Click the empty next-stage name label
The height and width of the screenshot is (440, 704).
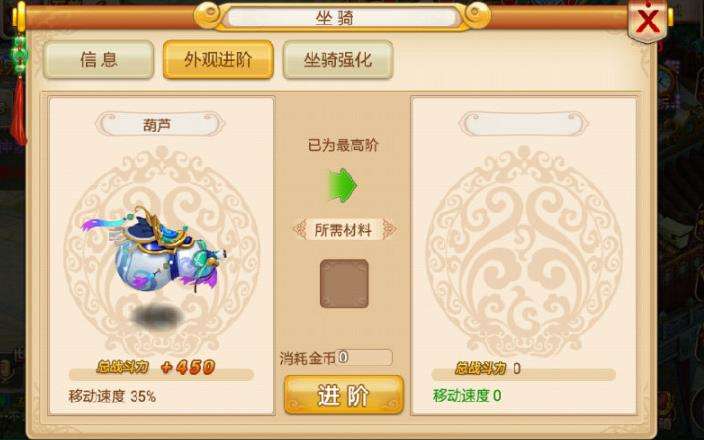[x=524, y=124]
